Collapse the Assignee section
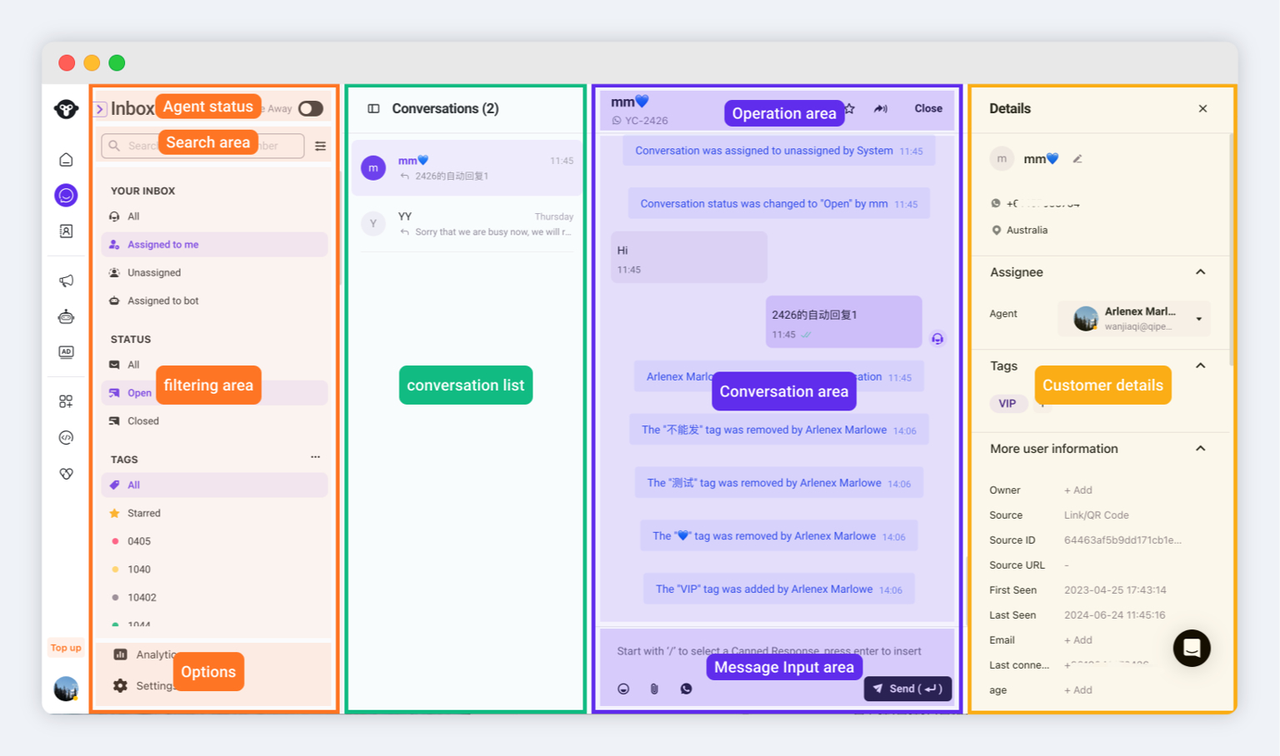The image size is (1280, 756). click(1200, 272)
